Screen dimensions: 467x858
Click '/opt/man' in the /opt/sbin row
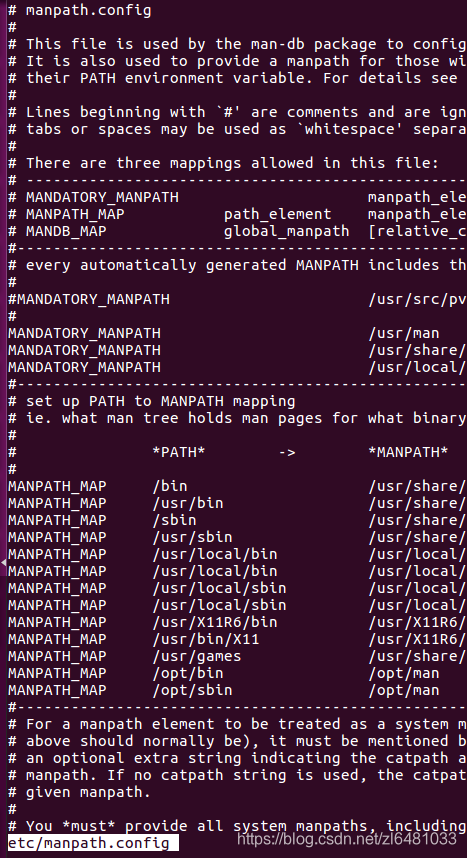[404, 690]
